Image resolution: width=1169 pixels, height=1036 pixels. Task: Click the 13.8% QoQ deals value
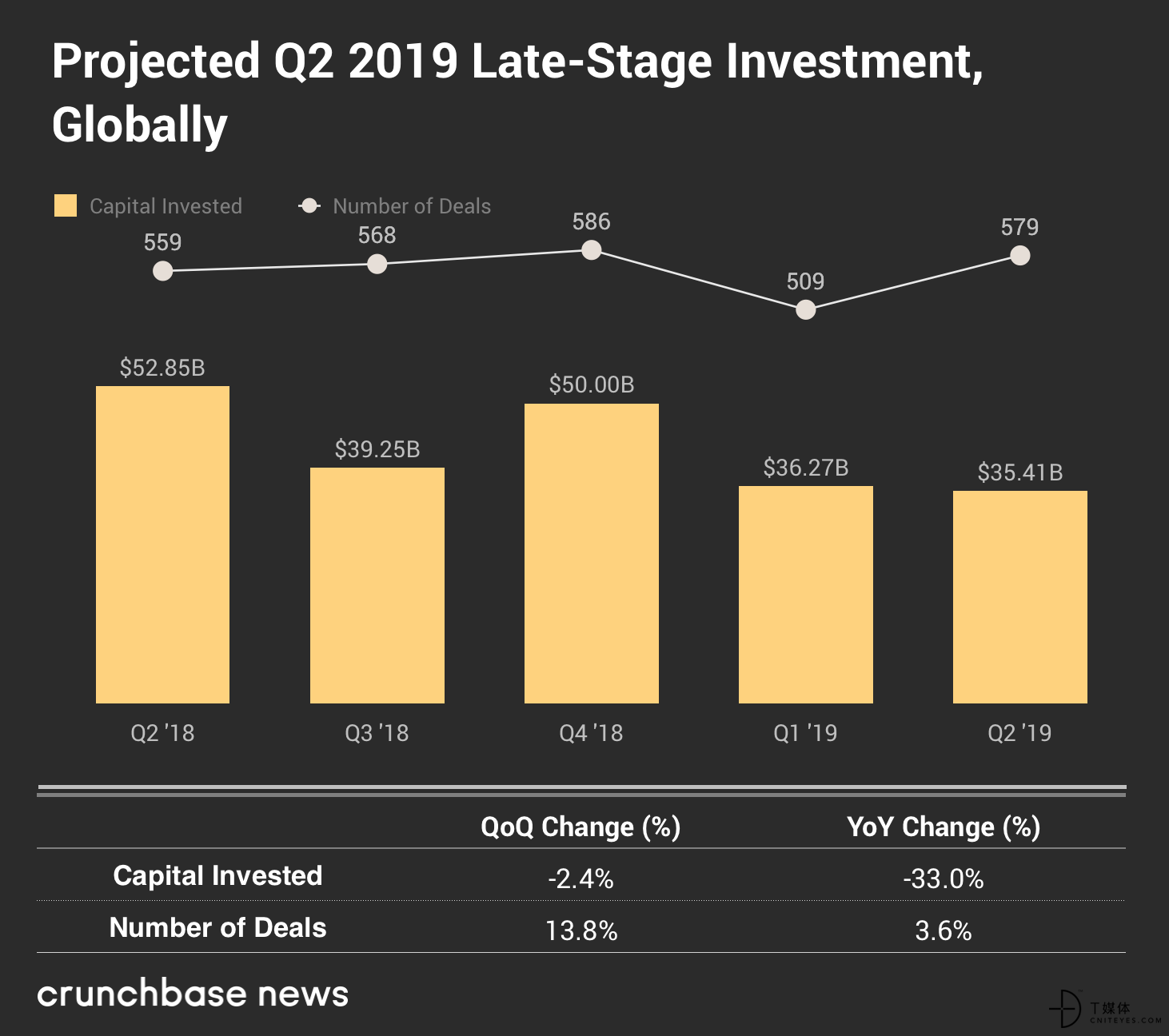[581, 931]
